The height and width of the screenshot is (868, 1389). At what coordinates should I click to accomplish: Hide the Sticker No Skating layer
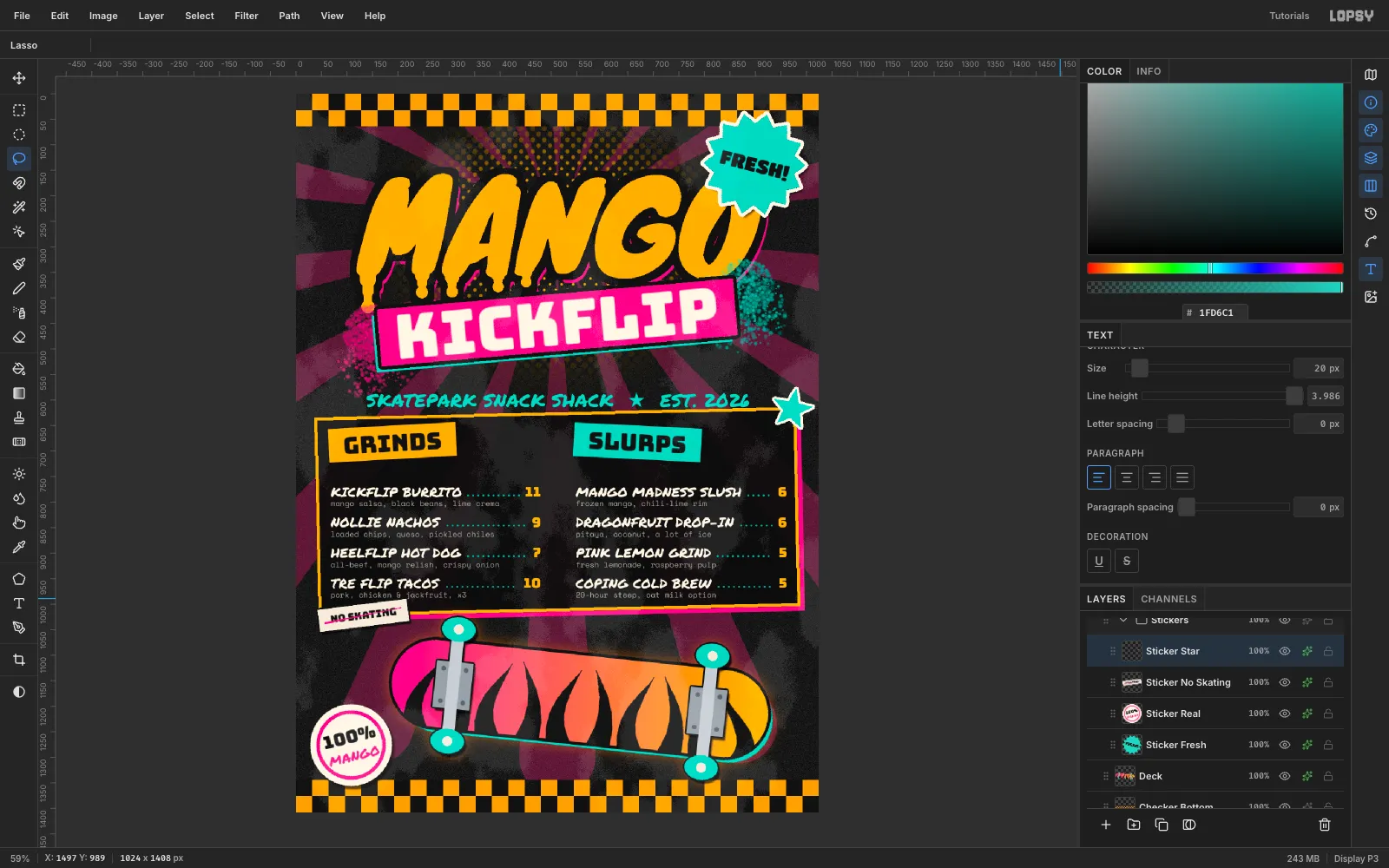point(1285,682)
